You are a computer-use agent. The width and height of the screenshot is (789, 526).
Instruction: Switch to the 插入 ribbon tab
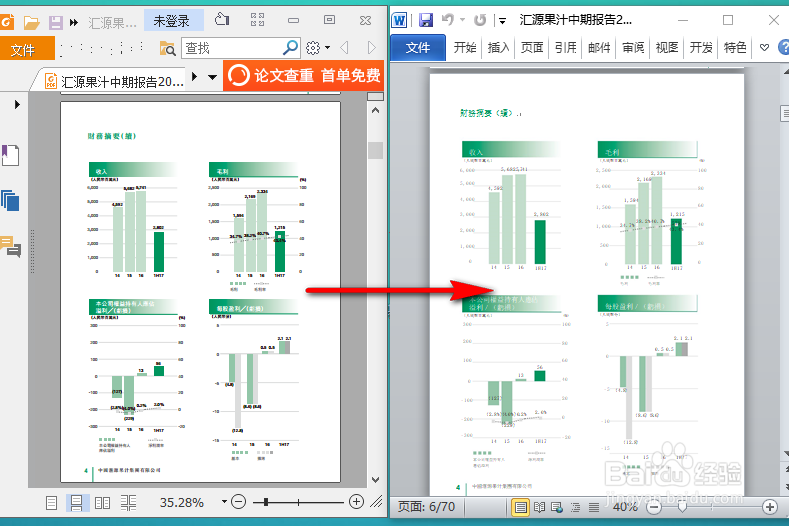click(x=498, y=48)
